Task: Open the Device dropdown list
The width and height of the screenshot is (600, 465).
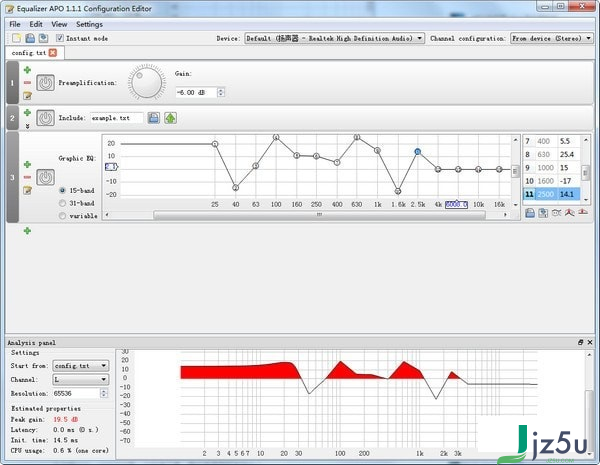Action: pyautogui.click(x=334, y=38)
